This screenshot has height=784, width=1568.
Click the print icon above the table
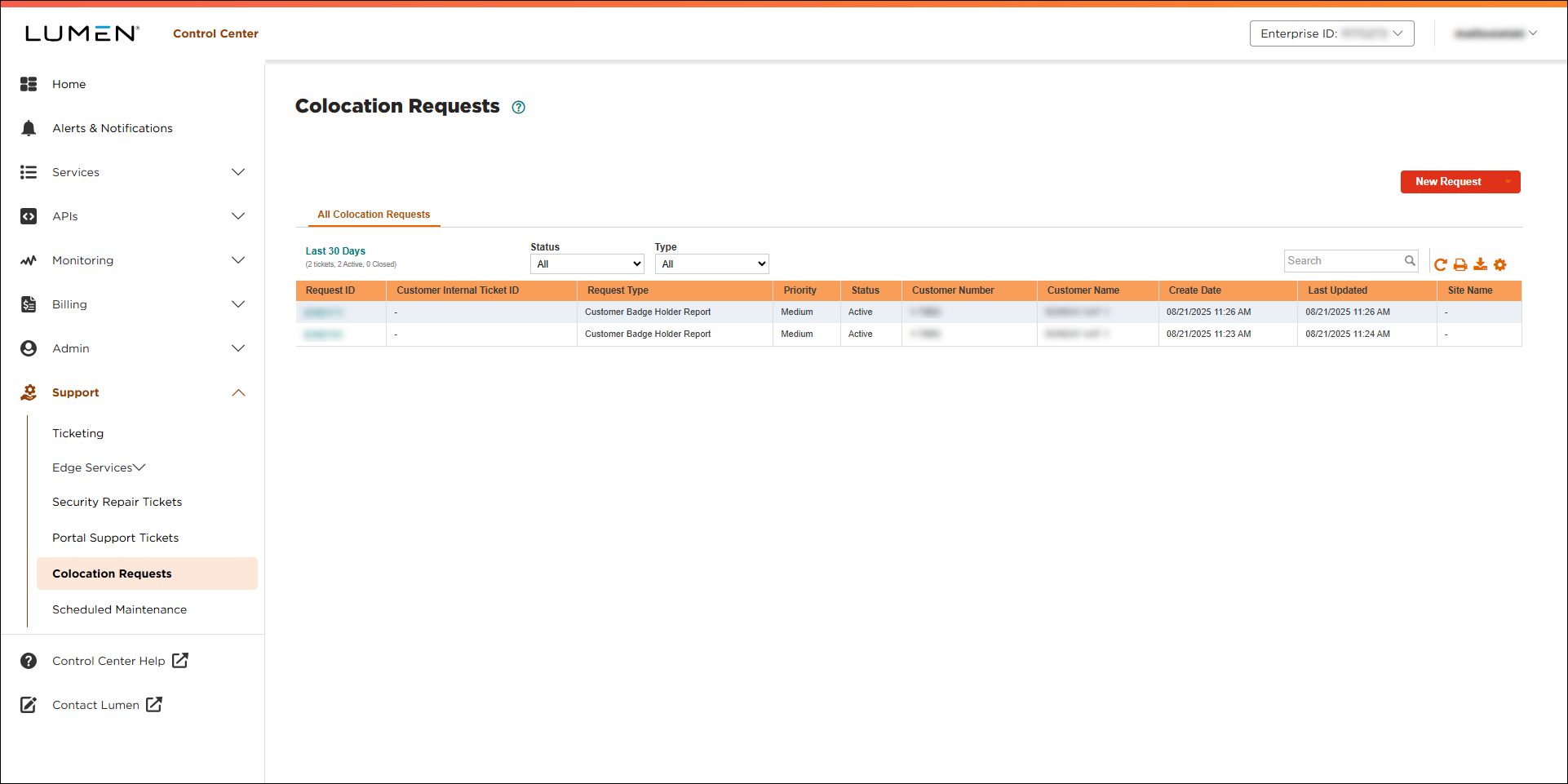click(1460, 264)
